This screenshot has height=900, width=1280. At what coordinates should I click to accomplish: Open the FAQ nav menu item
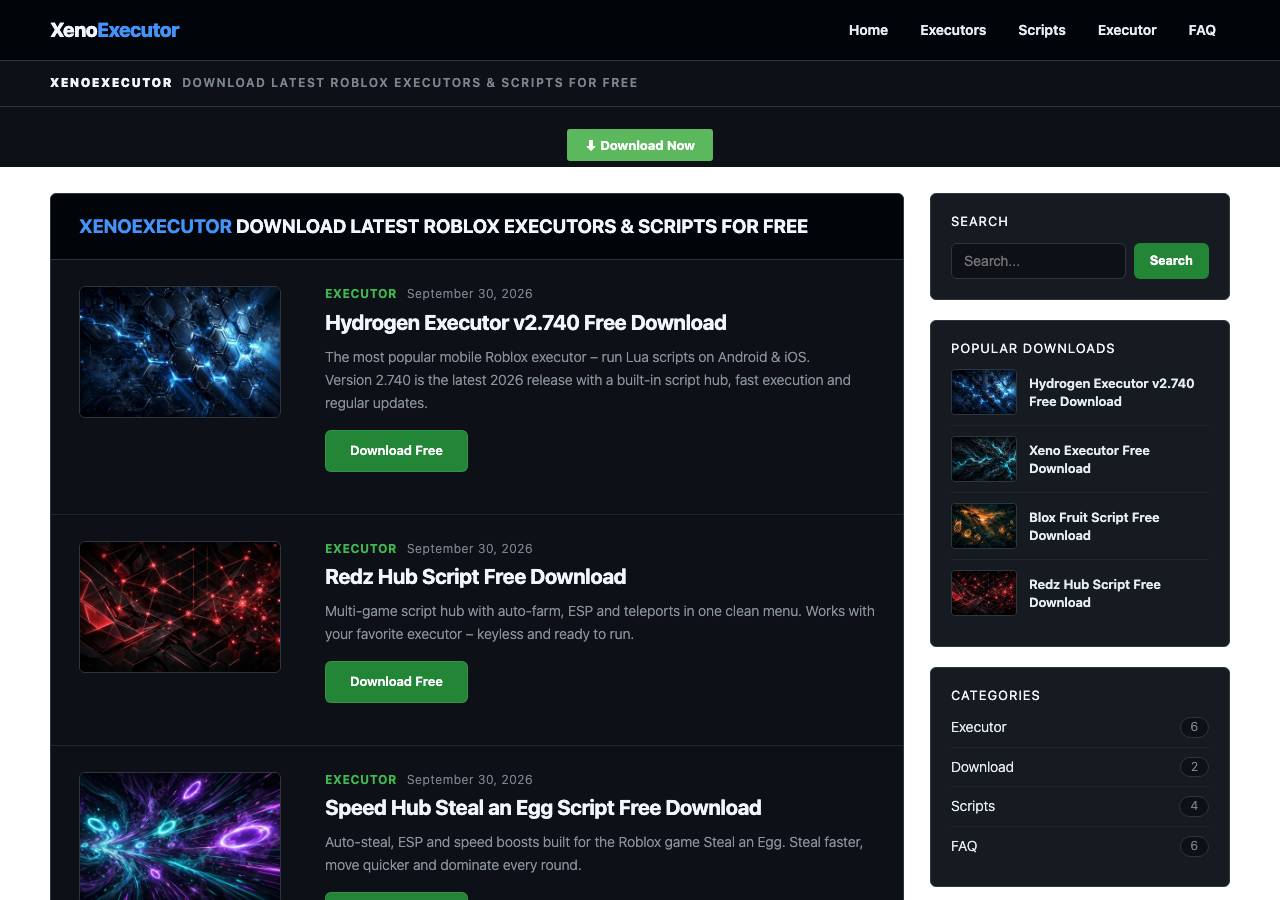pos(1202,30)
